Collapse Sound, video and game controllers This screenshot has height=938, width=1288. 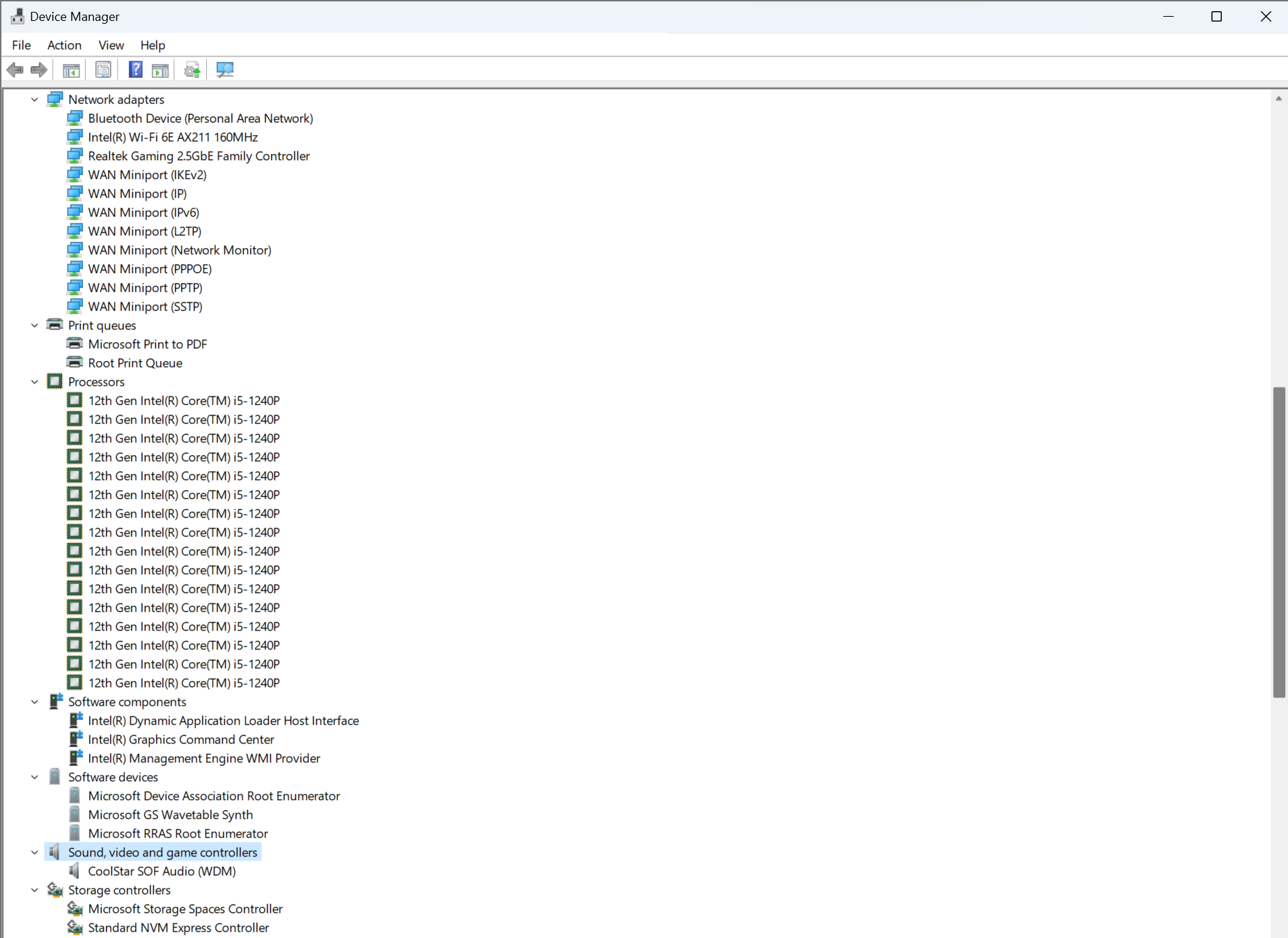click(x=35, y=852)
